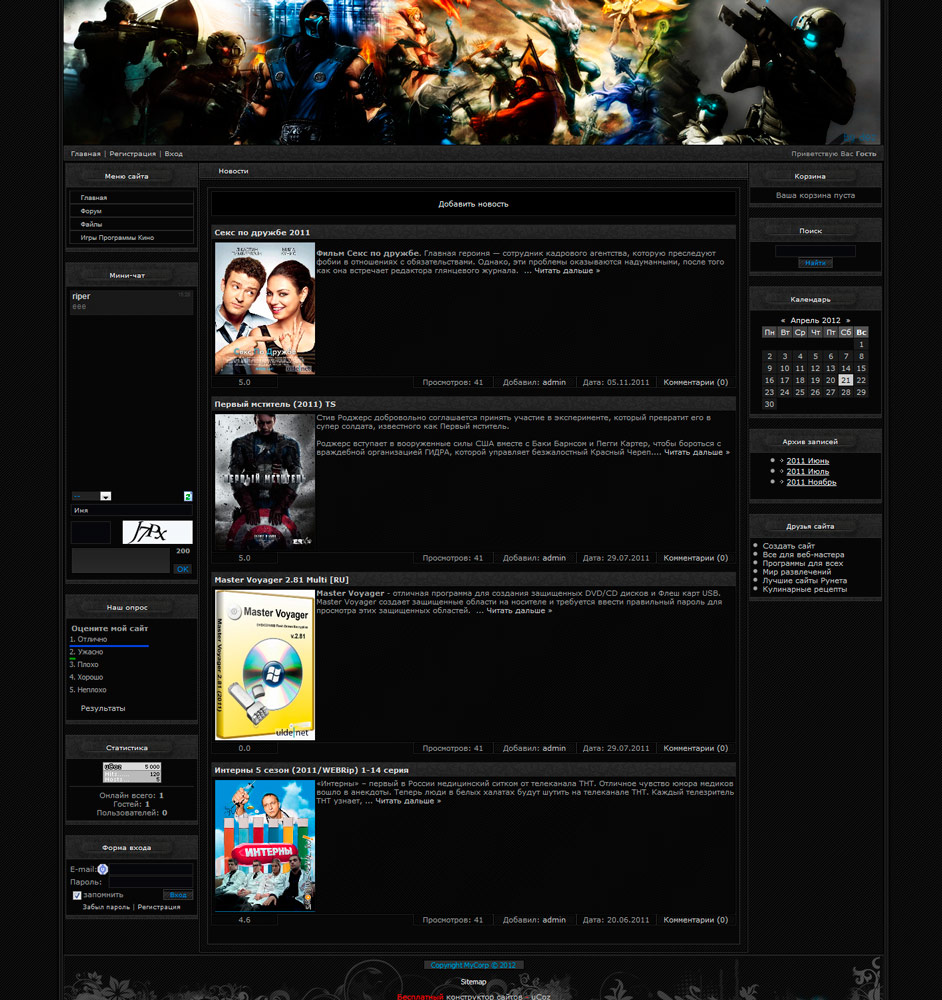Open the mini-chat auto-refresh dropdown
This screenshot has height=1000, width=942.
tap(91, 496)
